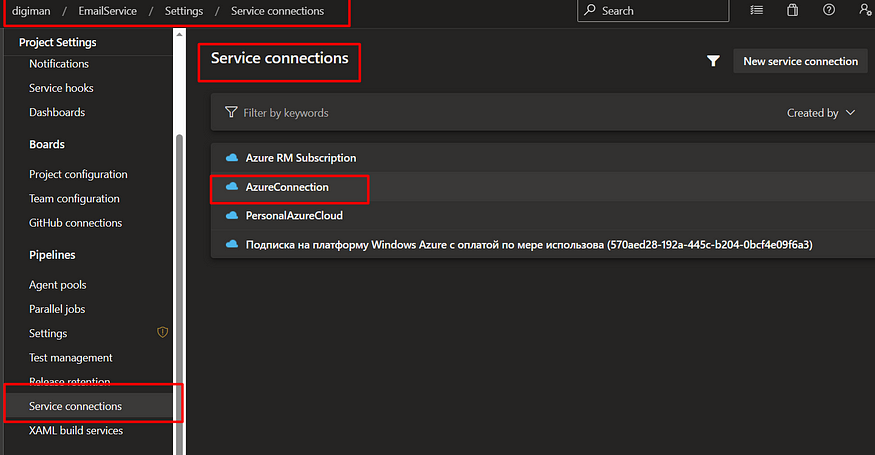Click the chevron next to Created by

click(850, 113)
